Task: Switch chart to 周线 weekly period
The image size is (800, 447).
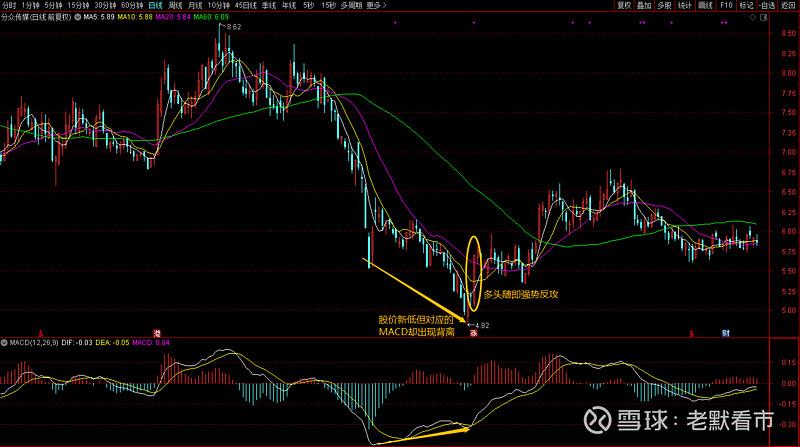Action: [176, 6]
